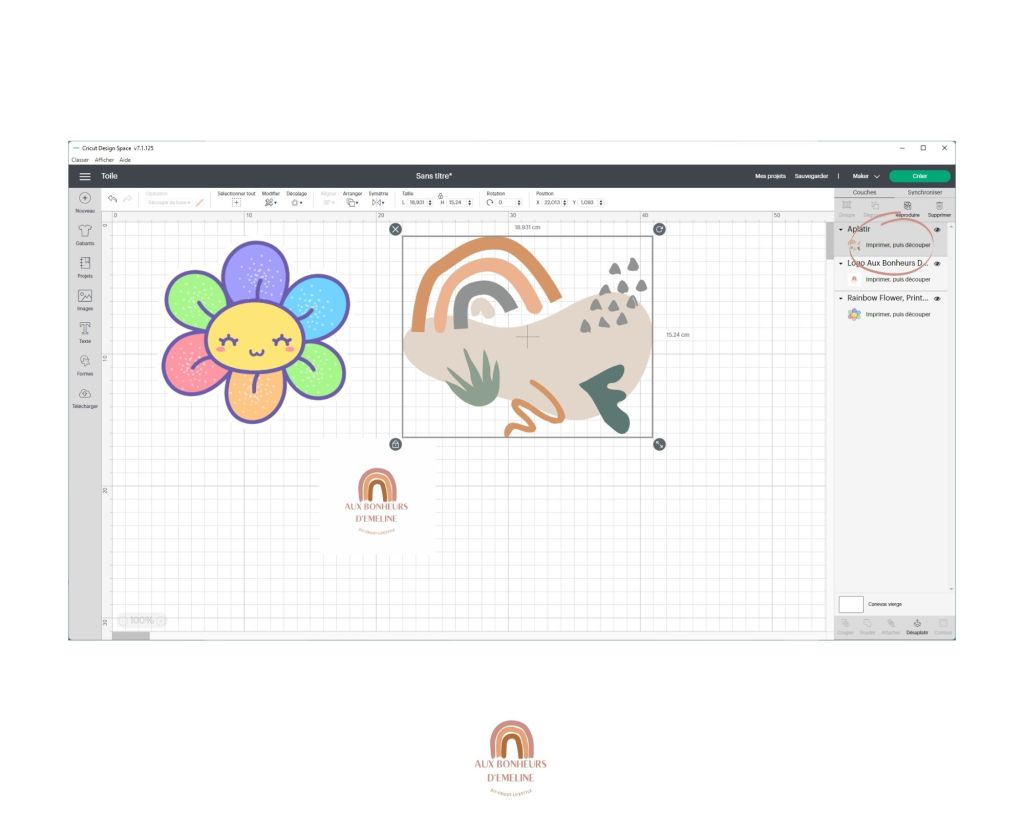Click the Canevas vierge color swatch

click(850, 604)
